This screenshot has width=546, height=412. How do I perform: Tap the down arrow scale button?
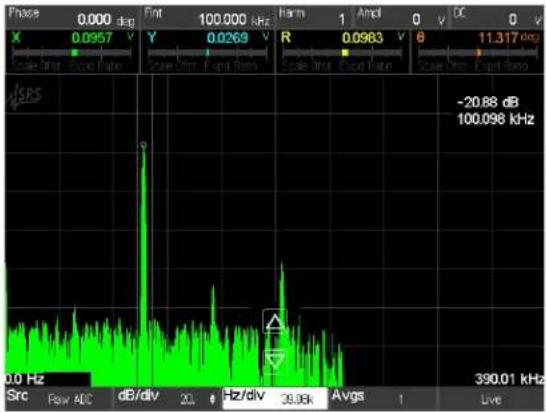[275, 361]
